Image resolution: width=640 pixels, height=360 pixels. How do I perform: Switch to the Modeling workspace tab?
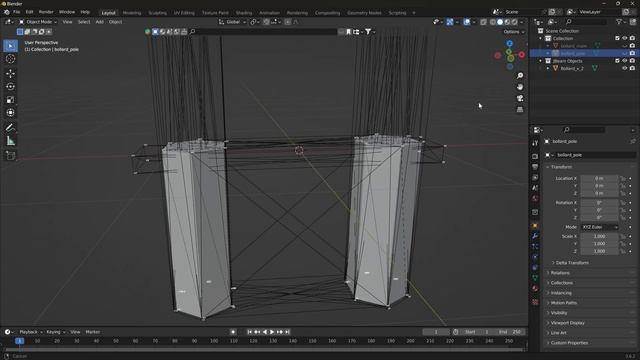(x=132, y=13)
